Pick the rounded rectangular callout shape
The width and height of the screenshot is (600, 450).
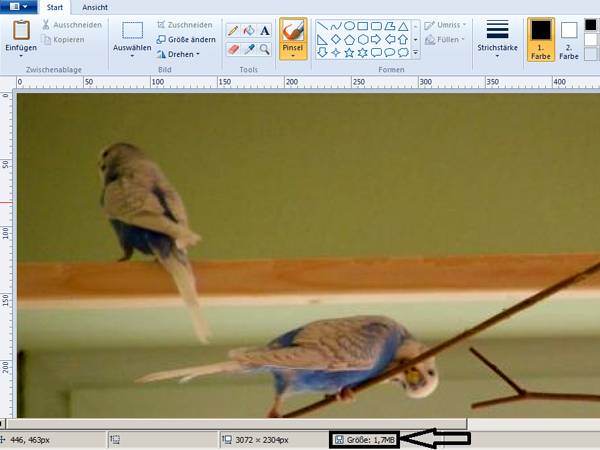(377, 52)
